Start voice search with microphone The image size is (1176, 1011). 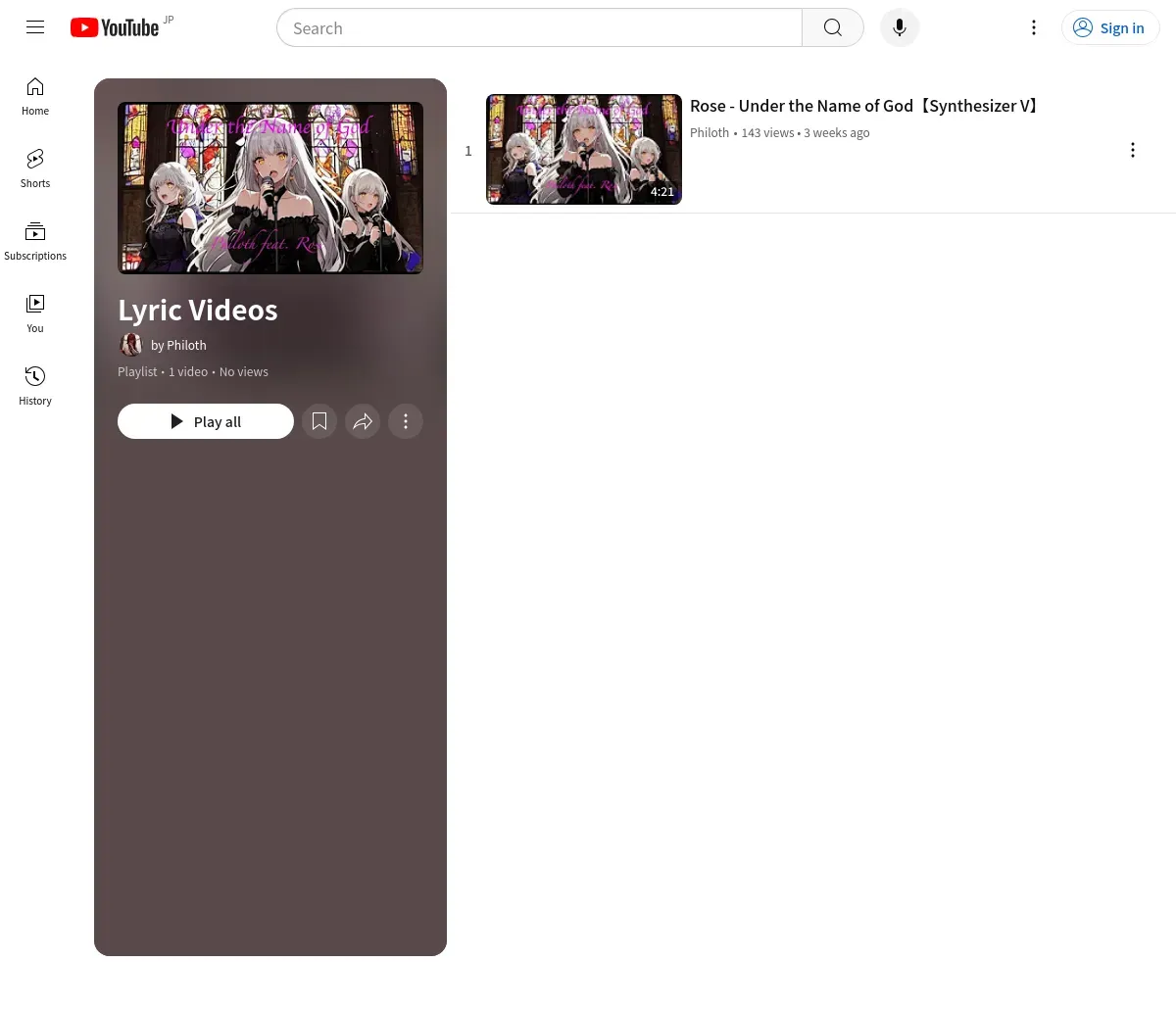900,27
